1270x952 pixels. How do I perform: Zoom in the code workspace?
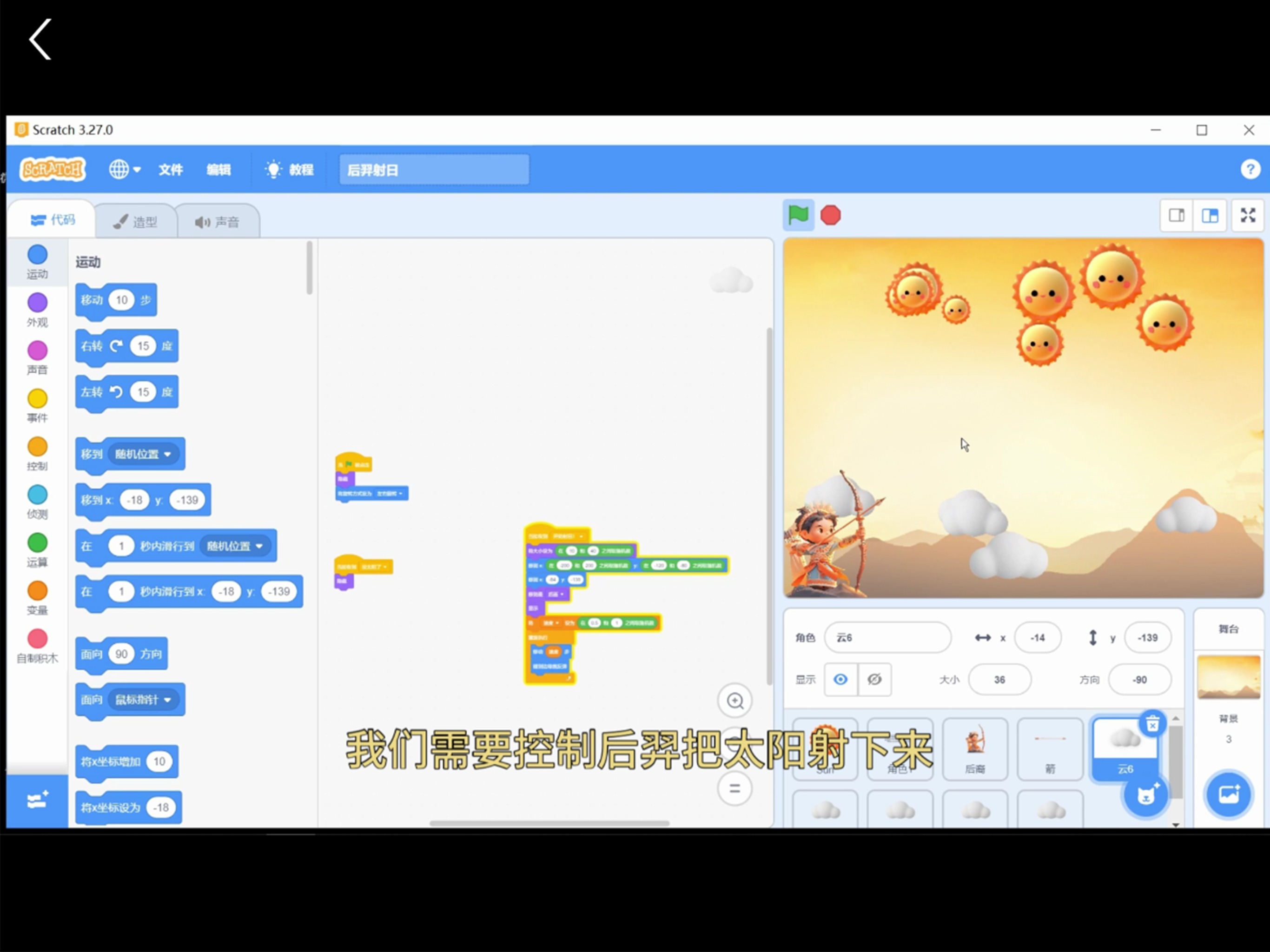(735, 701)
